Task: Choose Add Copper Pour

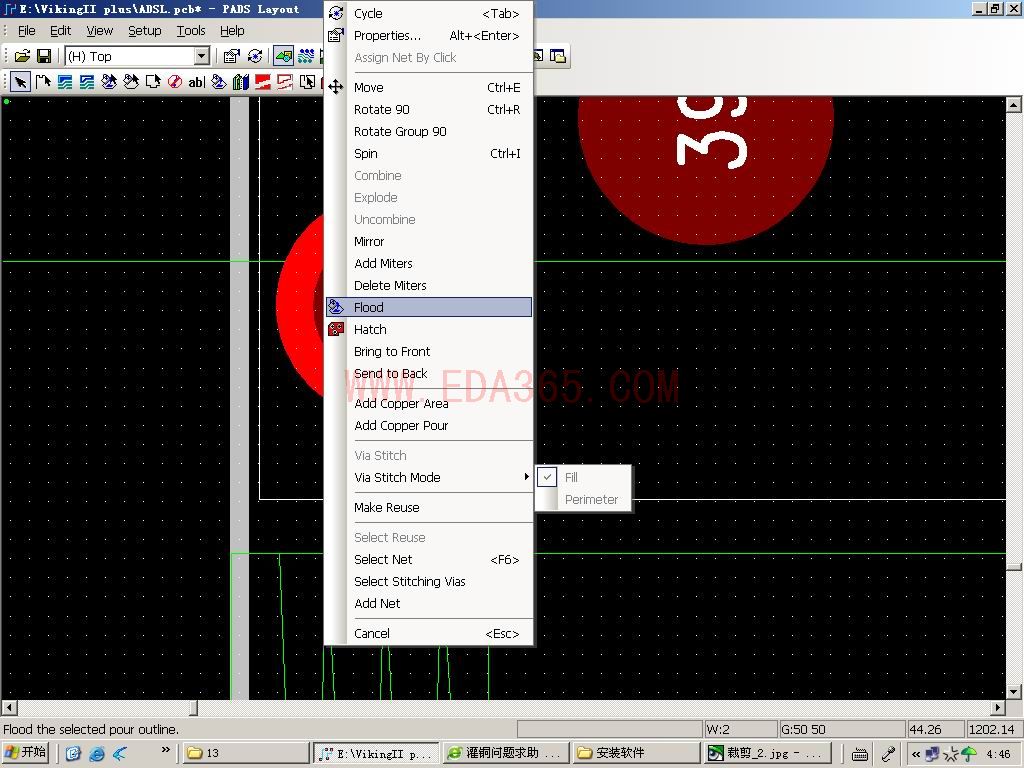Action: (429, 426)
